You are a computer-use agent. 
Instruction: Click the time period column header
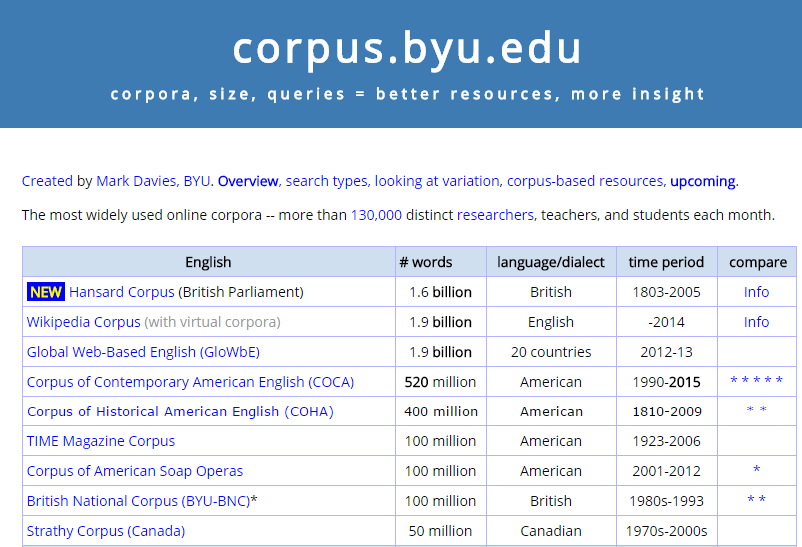point(666,262)
